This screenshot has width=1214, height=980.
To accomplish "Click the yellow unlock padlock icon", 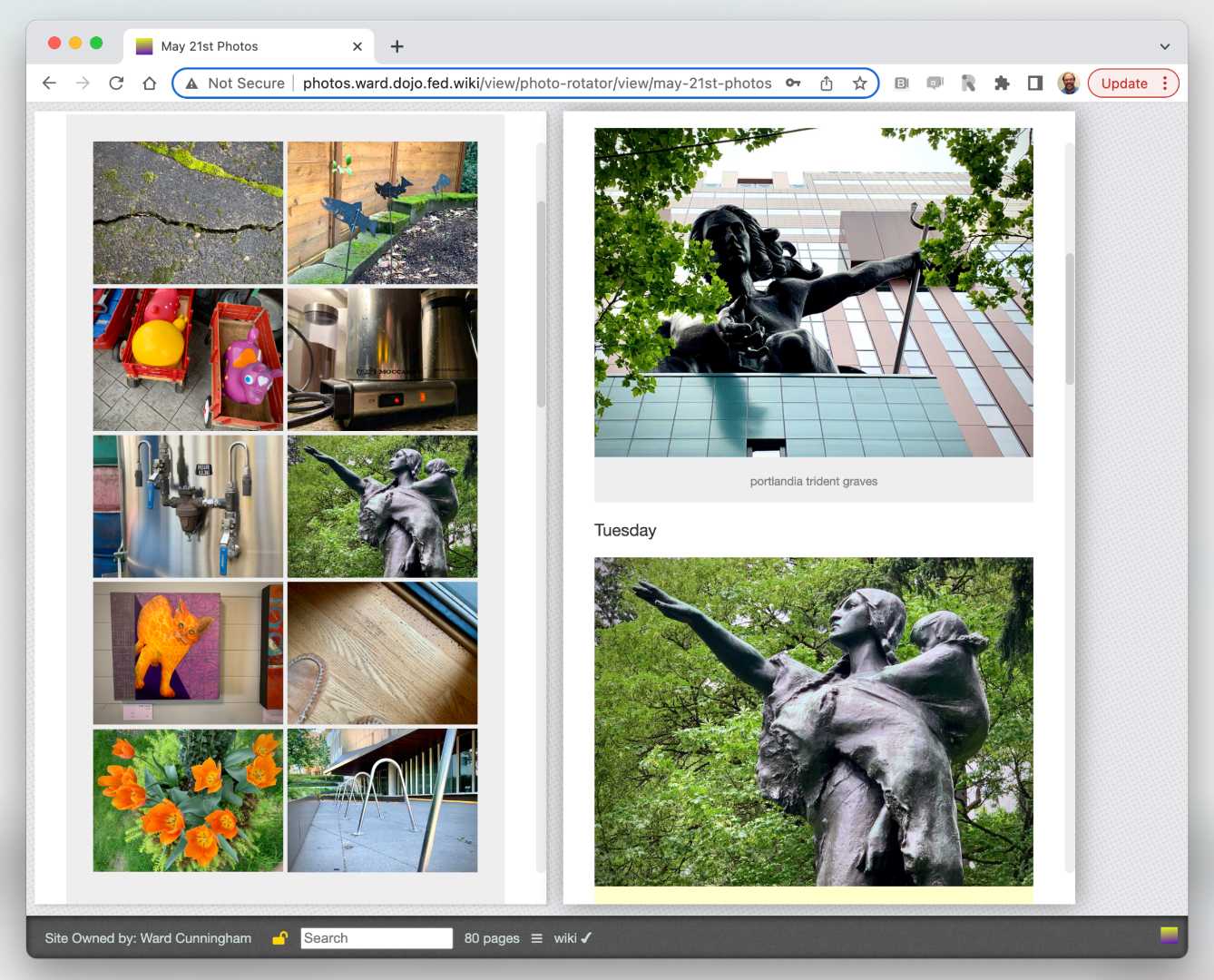I will coord(279,938).
